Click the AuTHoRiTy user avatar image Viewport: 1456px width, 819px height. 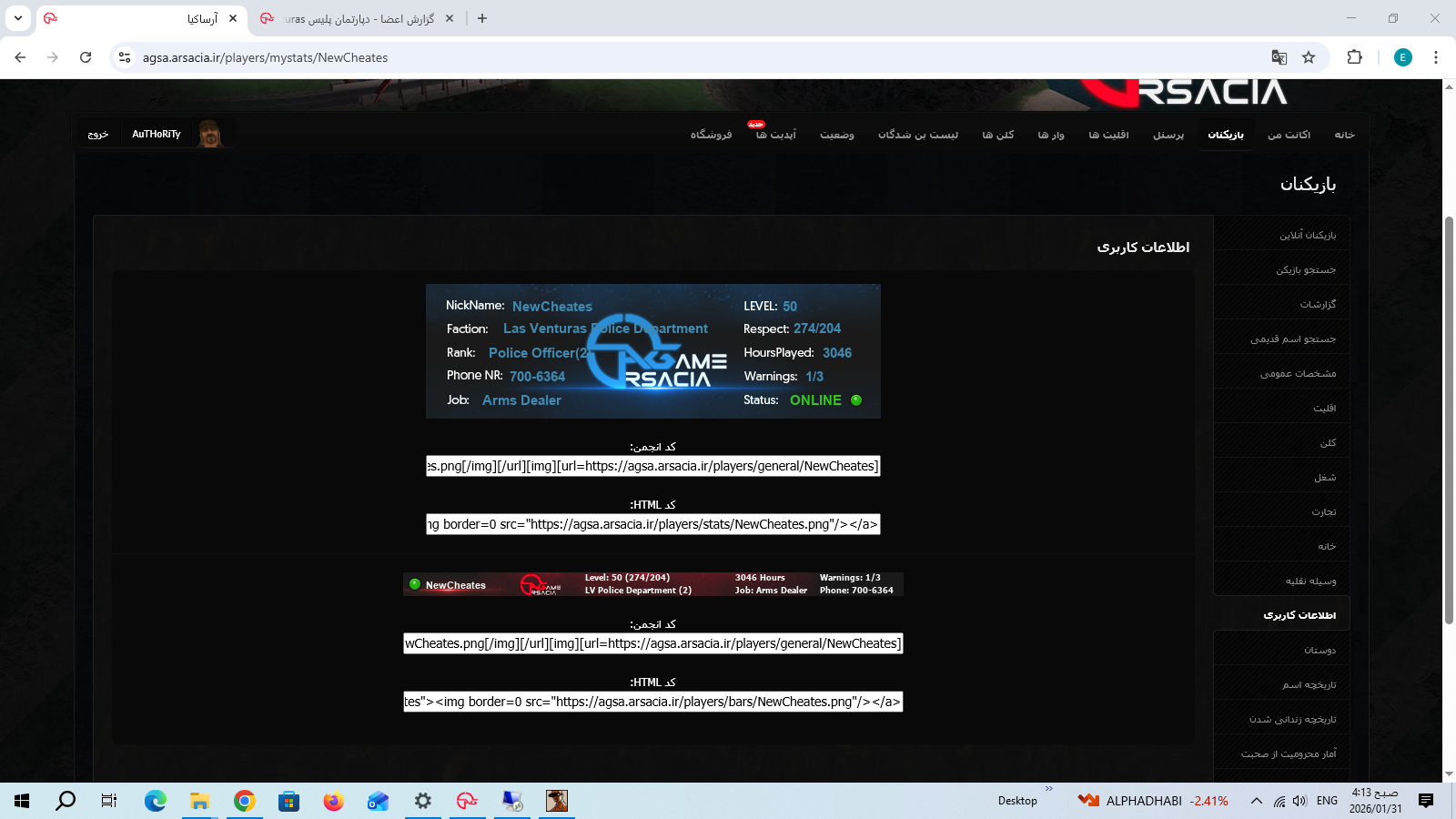pyautogui.click(x=210, y=134)
